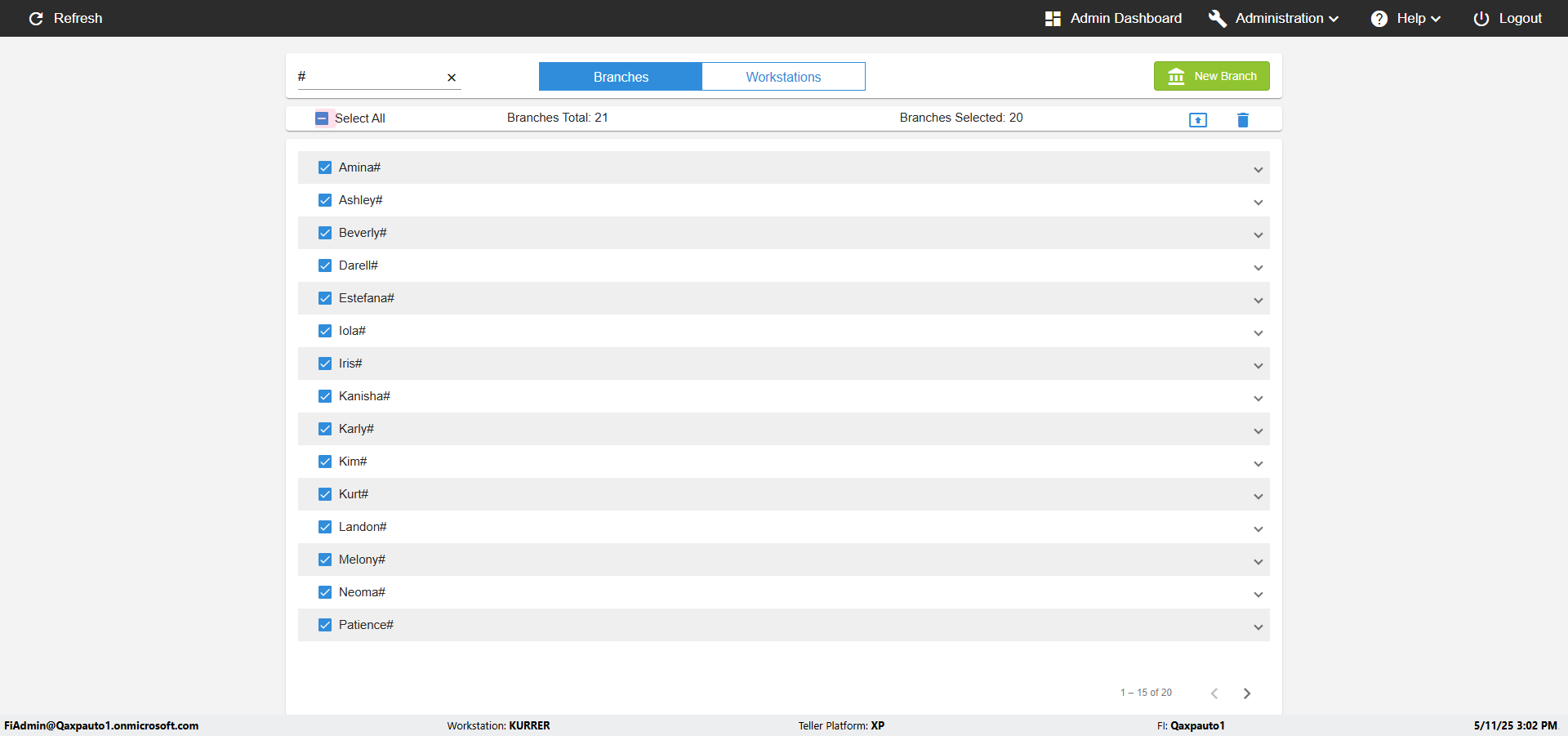Go to previous page of branches

(x=1214, y=694)
